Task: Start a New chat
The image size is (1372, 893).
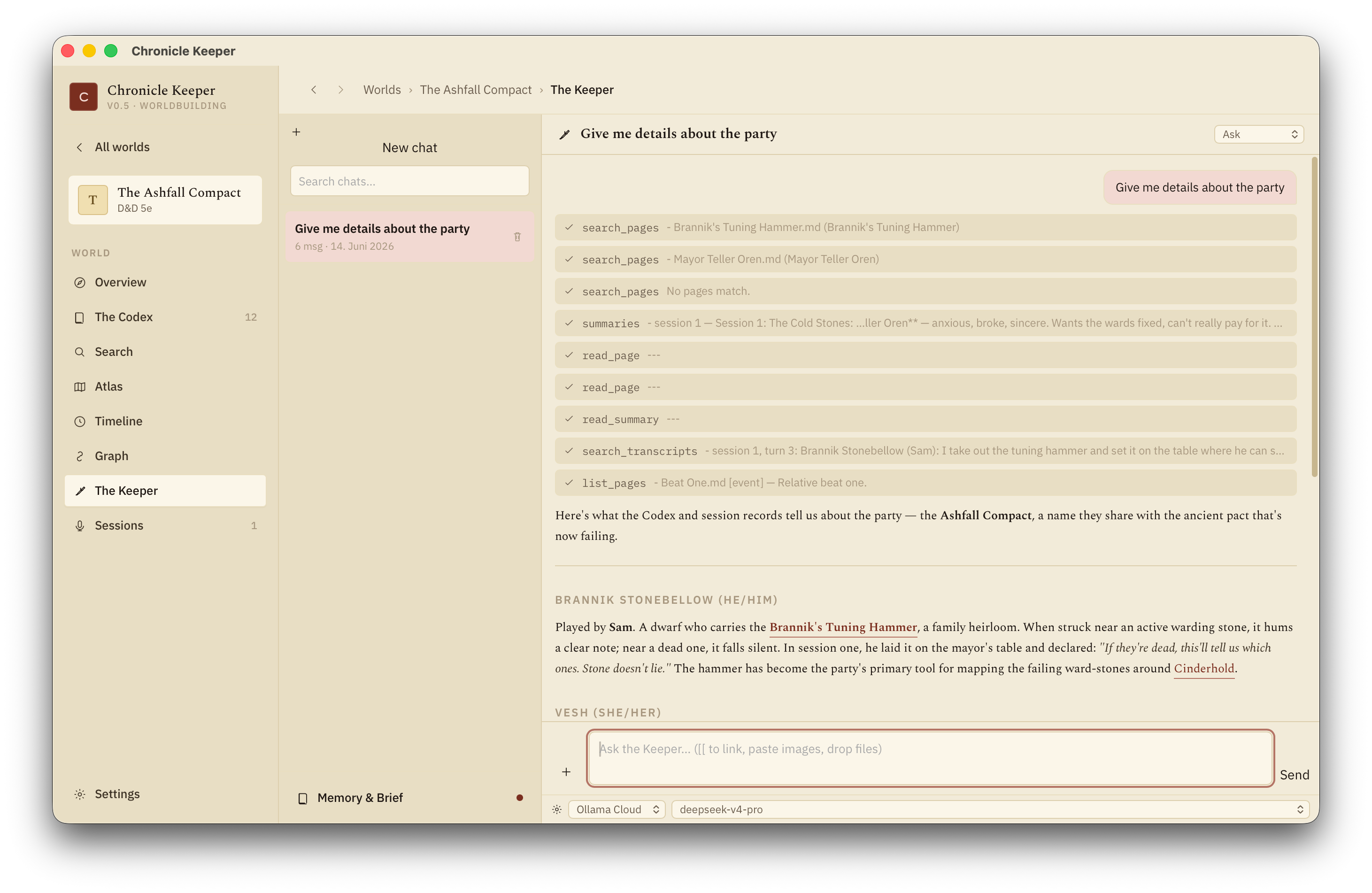Action: coord(409,147)
